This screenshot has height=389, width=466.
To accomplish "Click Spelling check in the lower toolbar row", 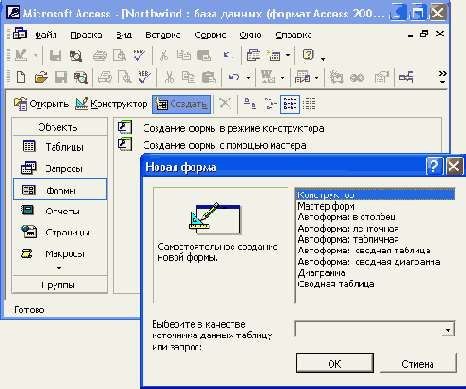I will click(144, 78).
